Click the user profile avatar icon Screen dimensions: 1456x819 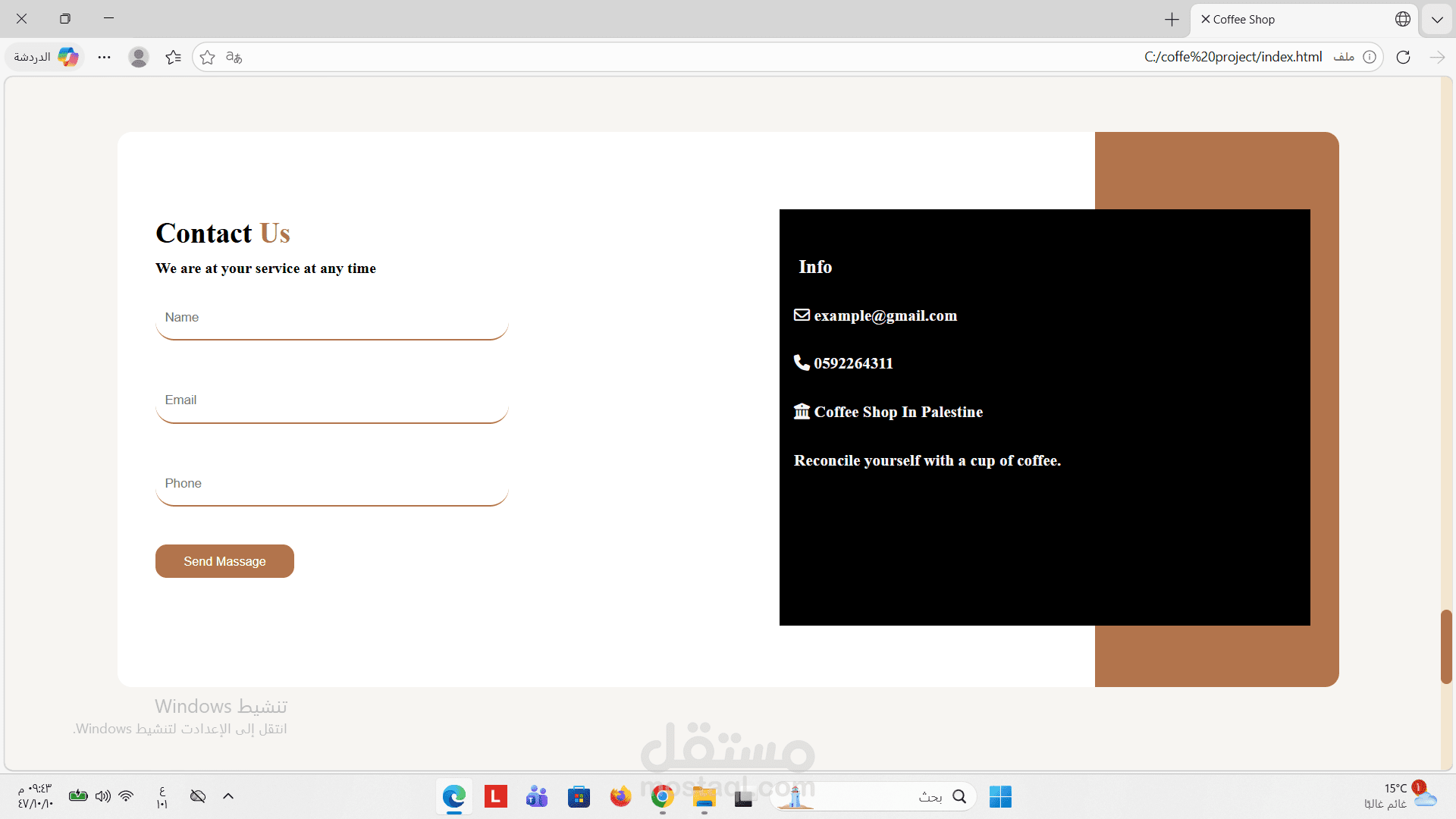(138, 57)
